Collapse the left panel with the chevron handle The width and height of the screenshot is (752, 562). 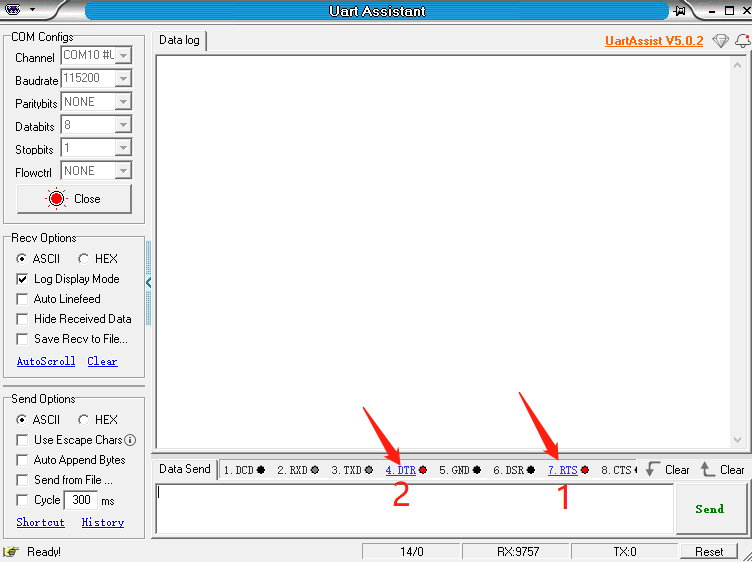(x=149, y=283)
